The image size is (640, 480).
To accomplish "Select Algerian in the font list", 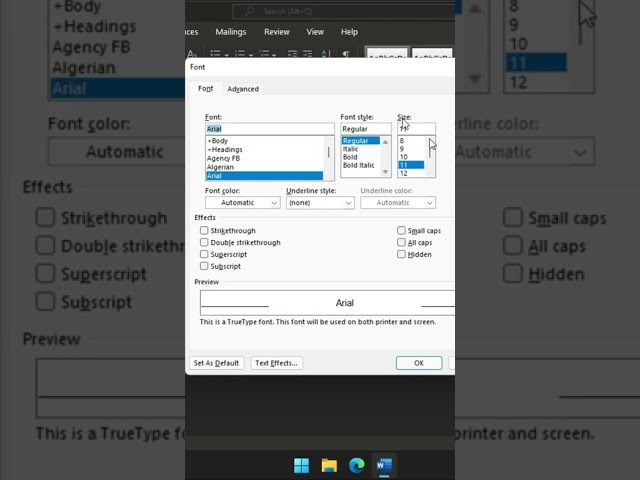I will (x=264, y=167).
